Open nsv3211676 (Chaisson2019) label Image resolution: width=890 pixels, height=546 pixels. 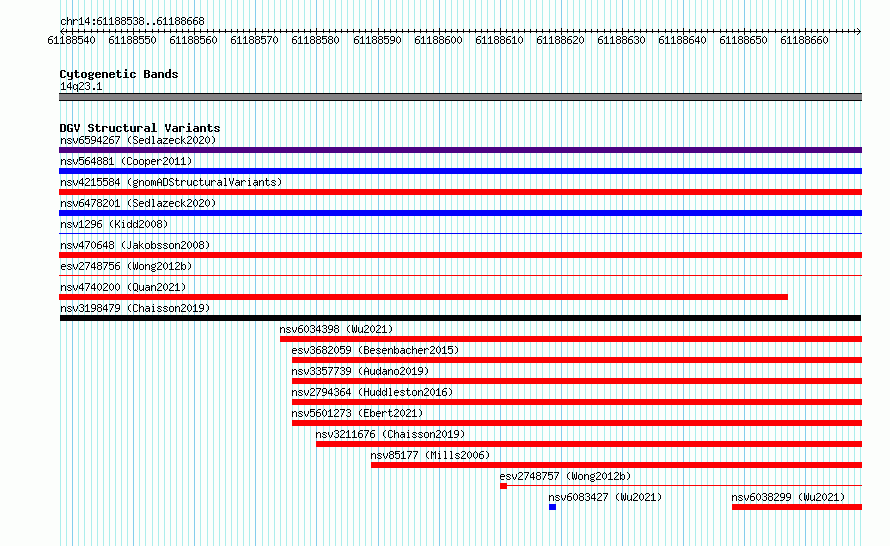tap(391, 434)
